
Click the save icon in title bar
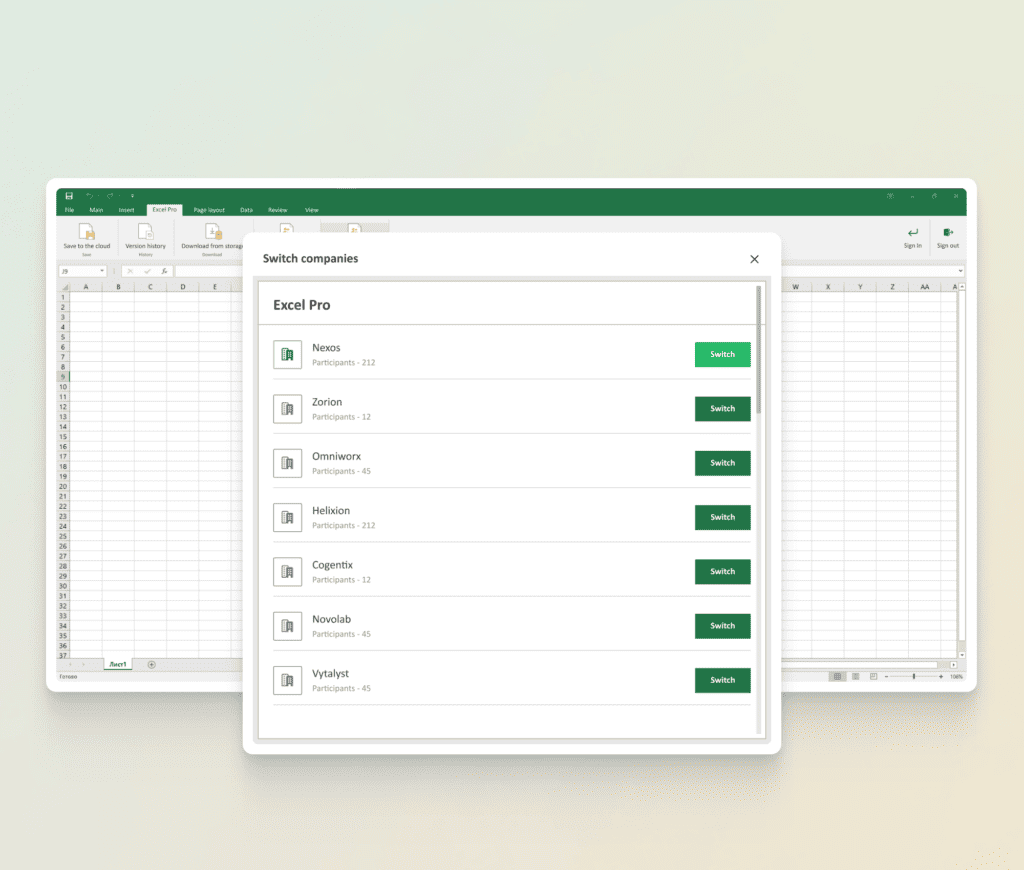tap(69, 196)
